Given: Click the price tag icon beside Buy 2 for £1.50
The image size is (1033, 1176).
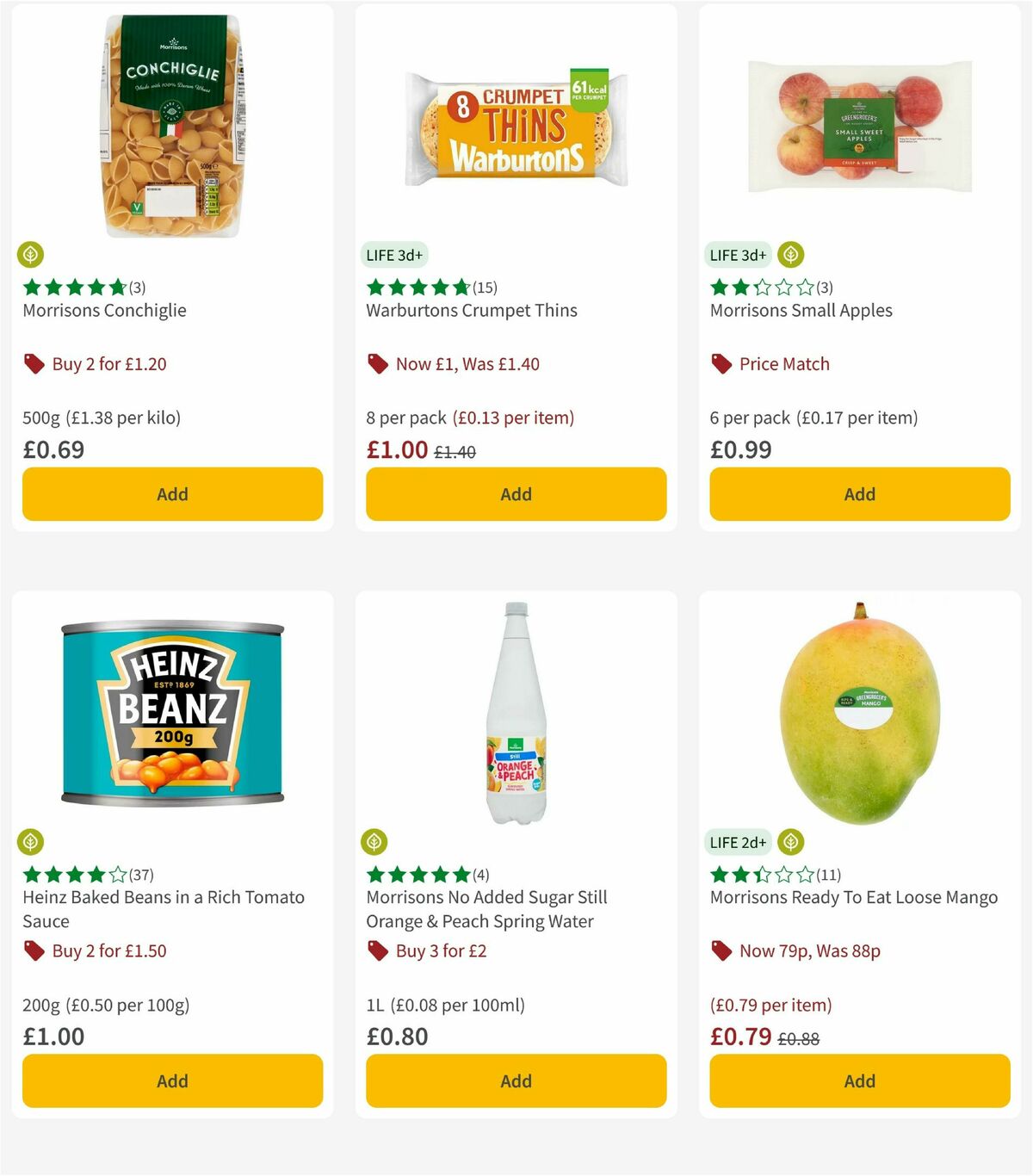Looking at the screenshot, I should [34, 951].
